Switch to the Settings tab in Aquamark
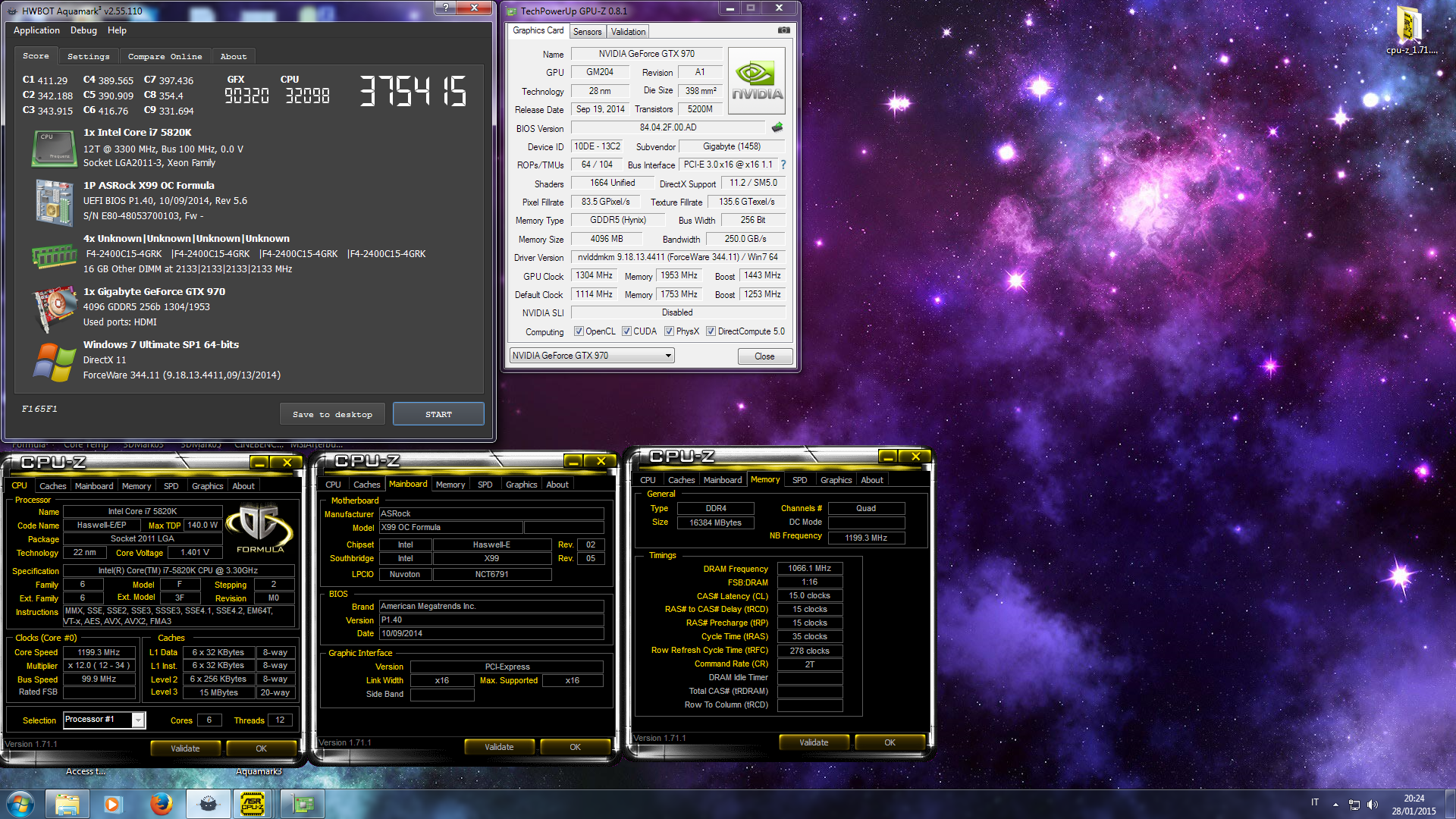Viewport: 1456px width, 819px height. pos(88,57)
